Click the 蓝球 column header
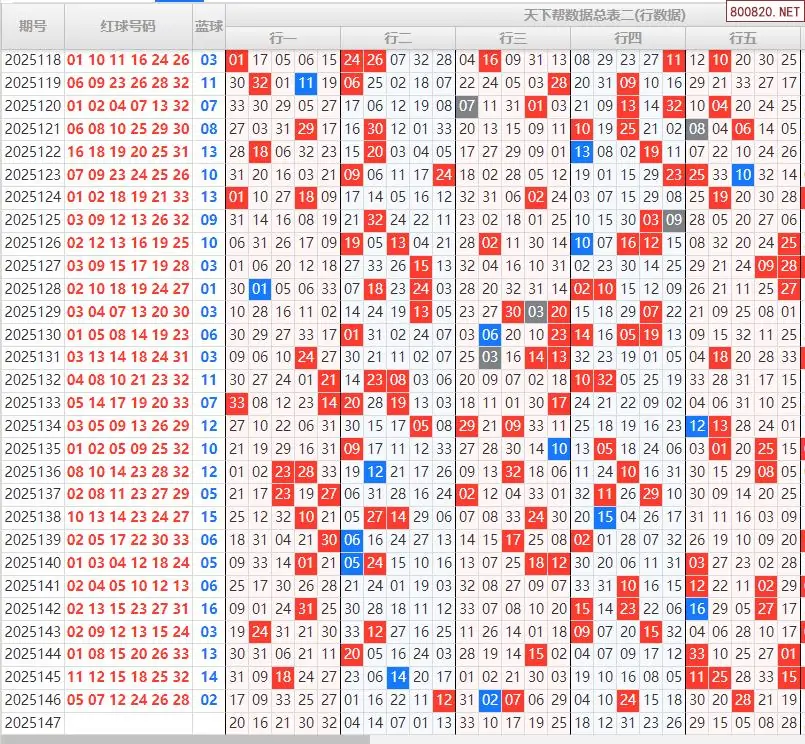This screenshot has height=744, width=805. (x=209, y=26)
